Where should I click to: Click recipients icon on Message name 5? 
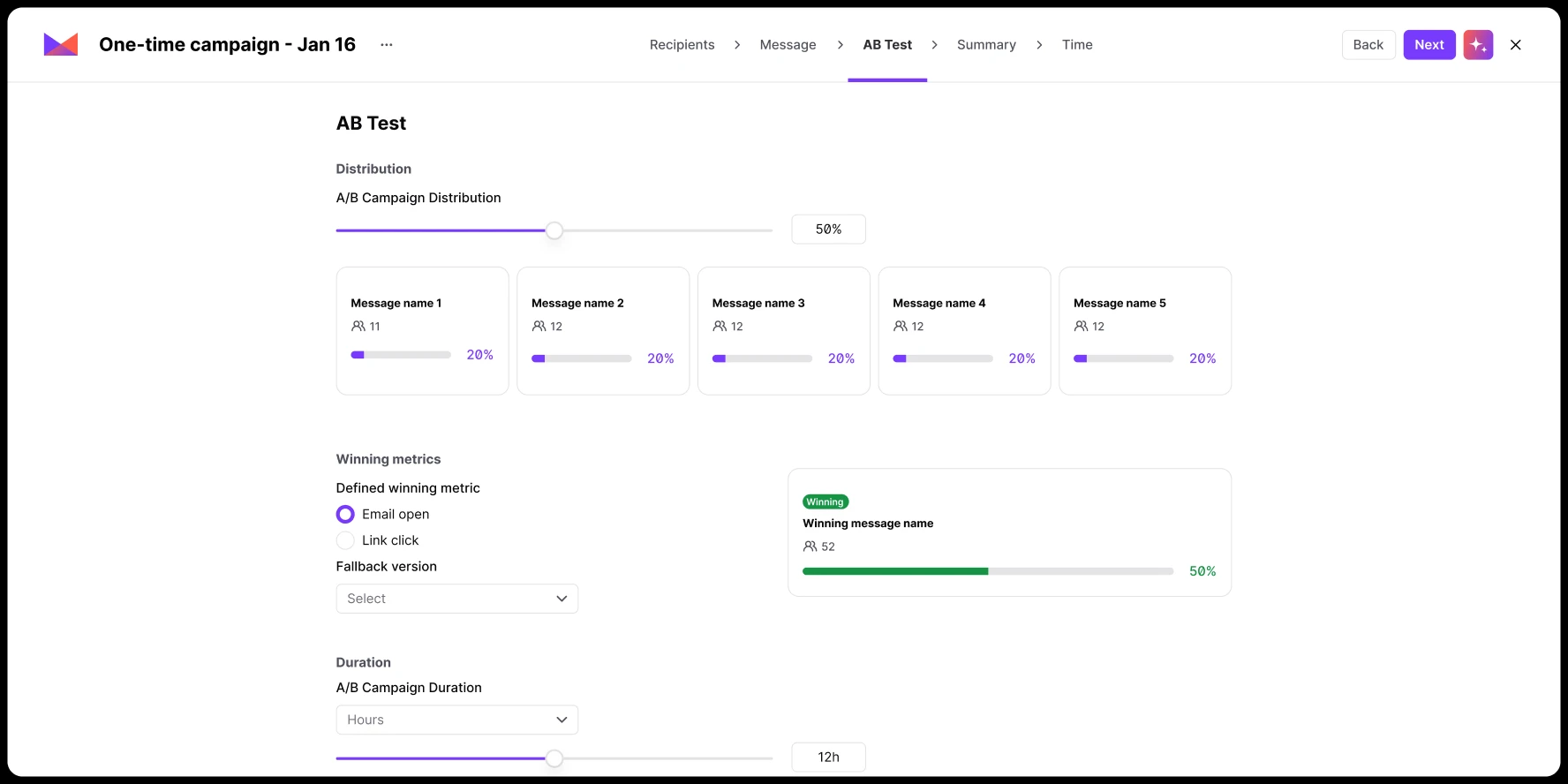[x=1081, y=326]
